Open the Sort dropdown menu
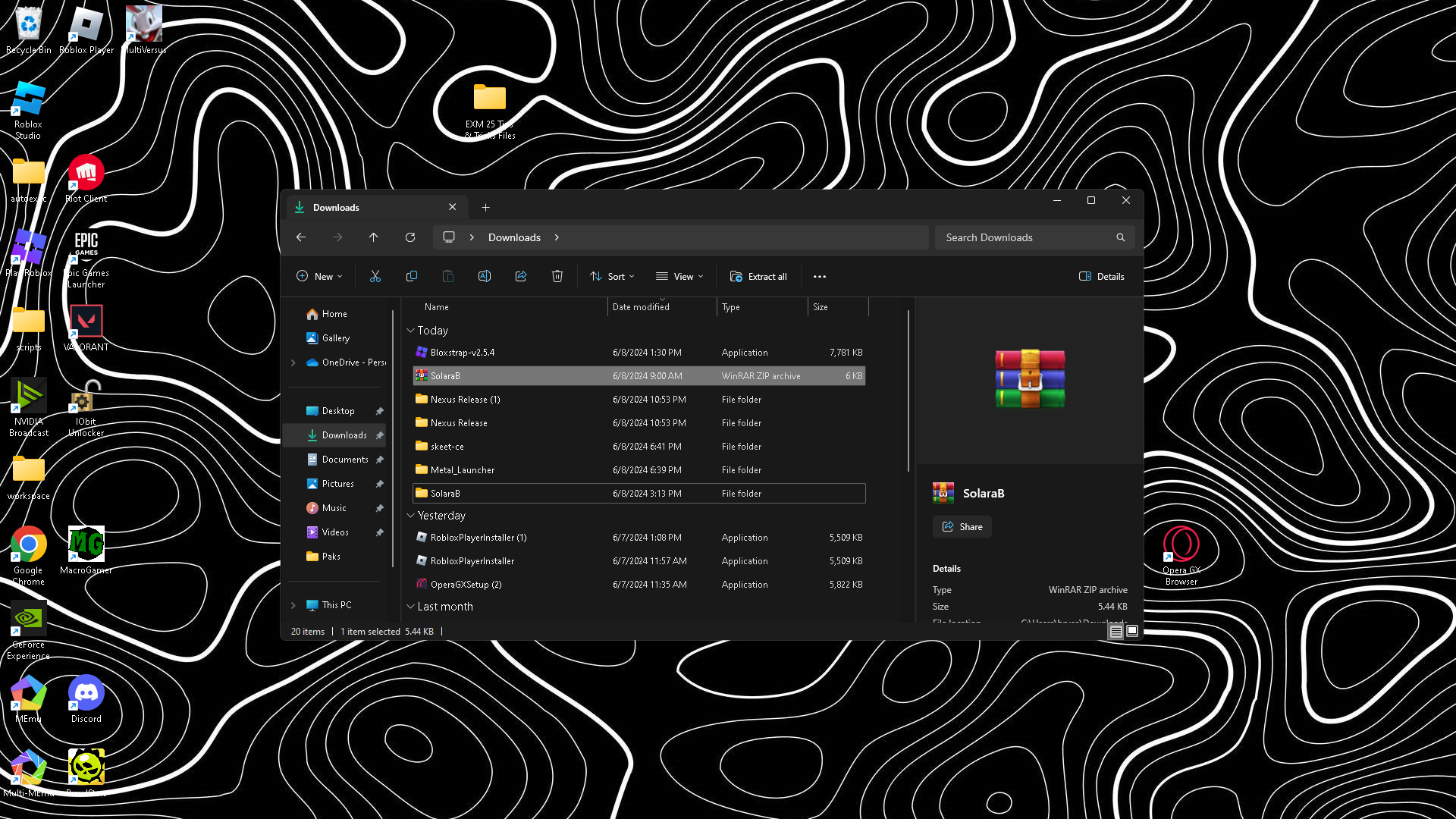Viewport: 1456px width, 819px height. tap(613, 277)
